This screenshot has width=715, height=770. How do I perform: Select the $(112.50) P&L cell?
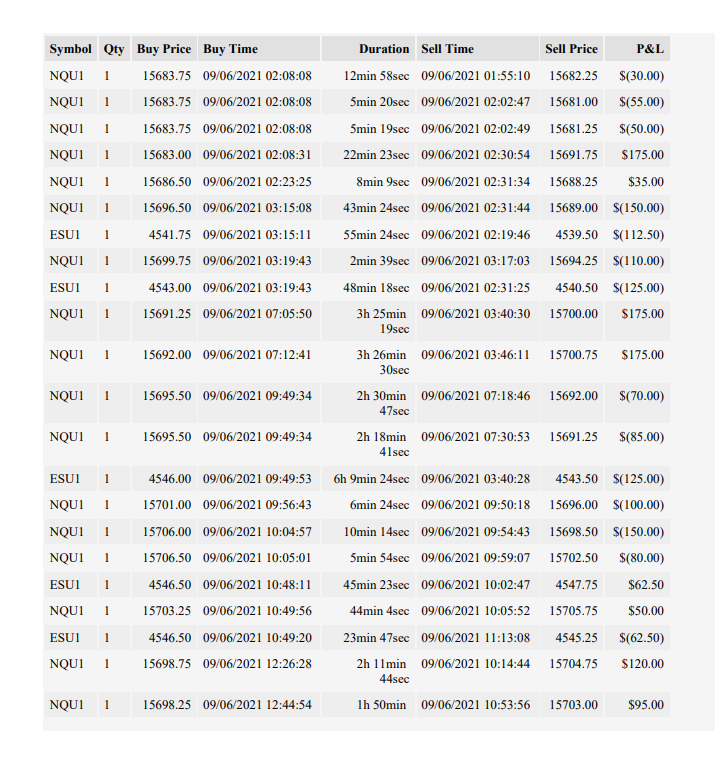tap(638, 235)
